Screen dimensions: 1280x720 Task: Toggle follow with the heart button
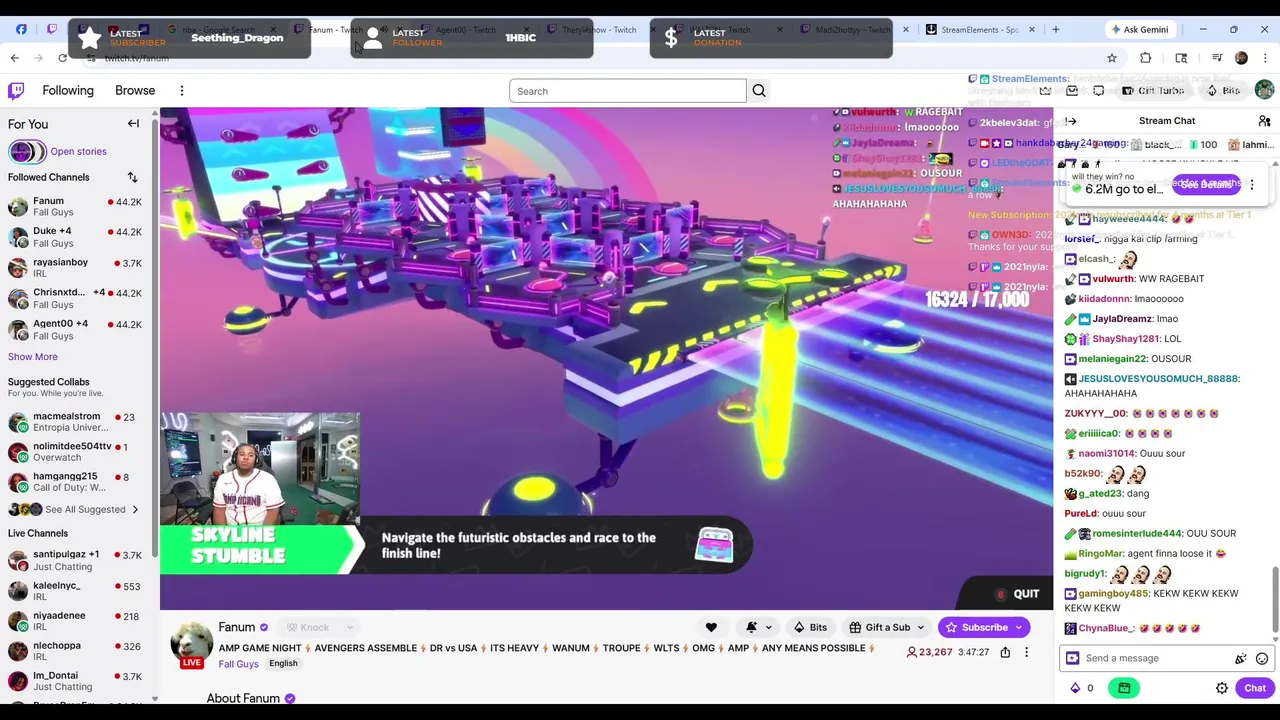click(711, 627)
